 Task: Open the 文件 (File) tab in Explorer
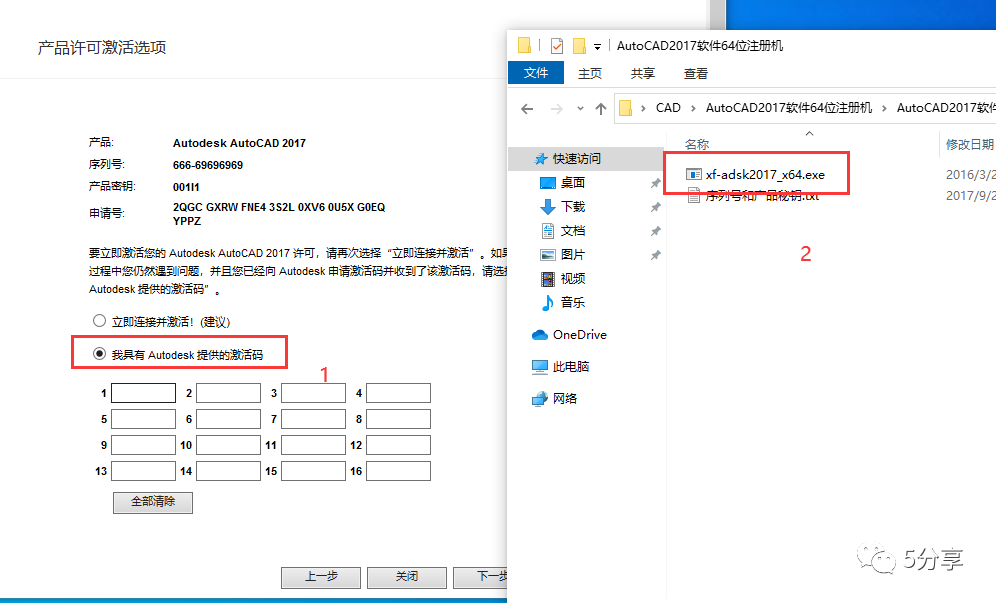(536, 73)
